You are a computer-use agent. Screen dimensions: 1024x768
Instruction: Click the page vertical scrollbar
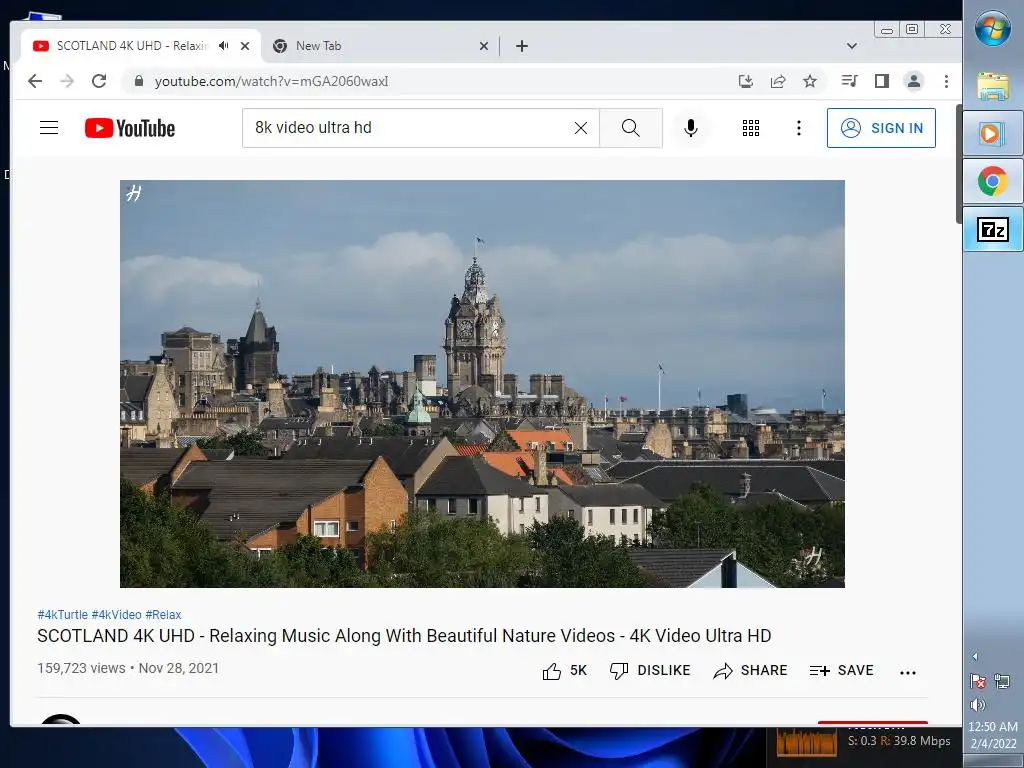[x=958, y=163]
